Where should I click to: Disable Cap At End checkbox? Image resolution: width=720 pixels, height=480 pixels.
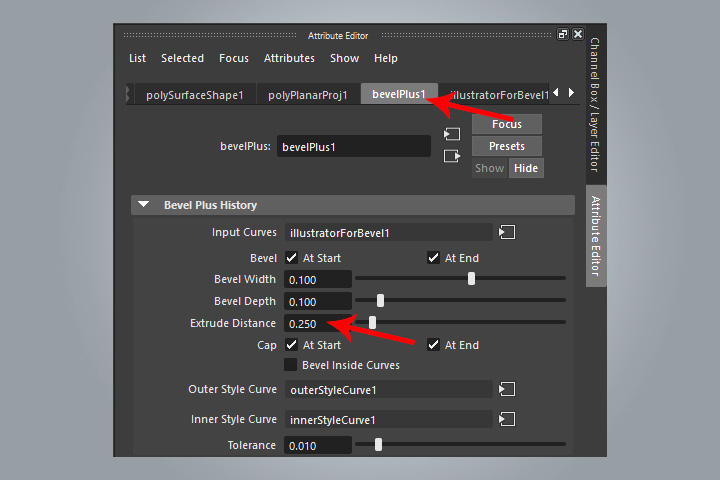[x=433, y=345]
